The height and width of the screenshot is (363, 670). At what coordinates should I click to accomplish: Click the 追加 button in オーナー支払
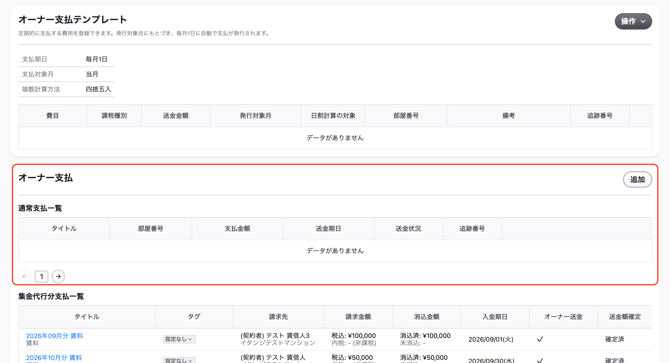click(637, 179)
